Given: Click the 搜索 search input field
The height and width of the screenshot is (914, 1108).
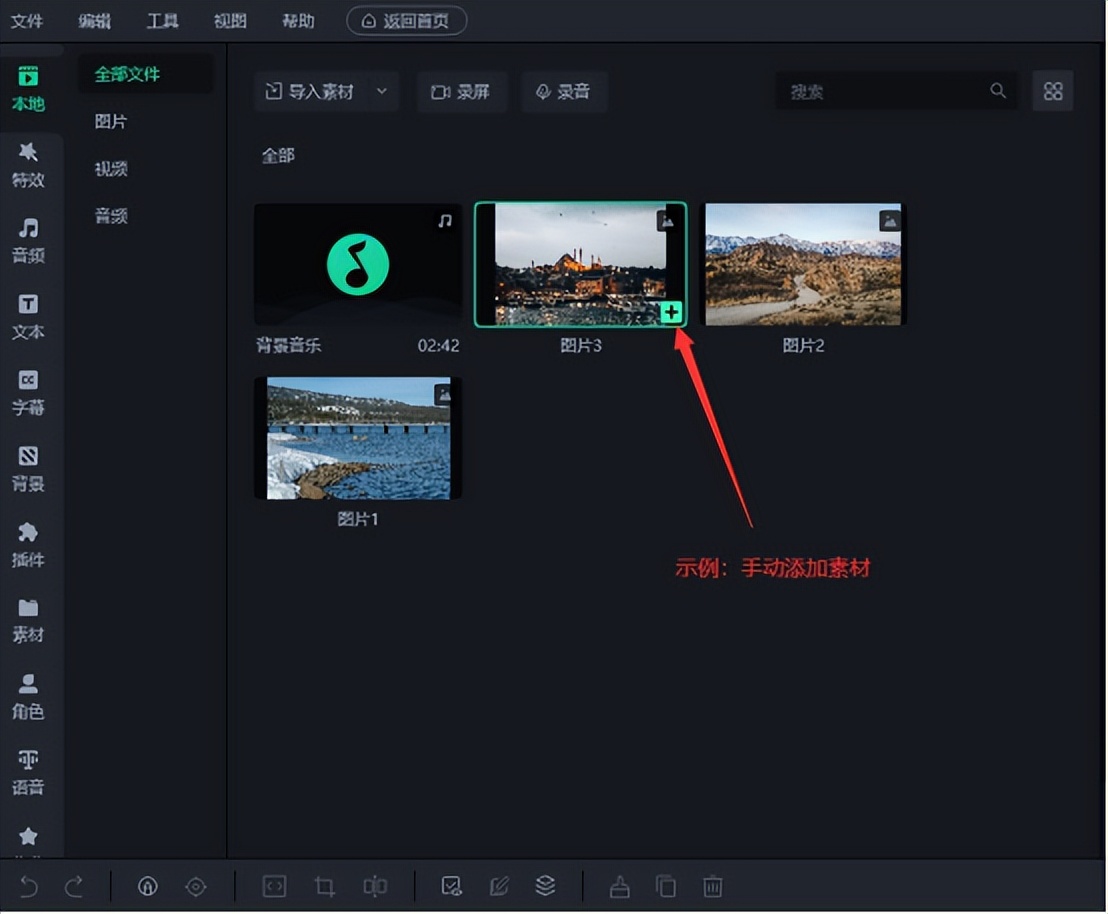Looking at the screenshot, I should click(x=885, y=91).
